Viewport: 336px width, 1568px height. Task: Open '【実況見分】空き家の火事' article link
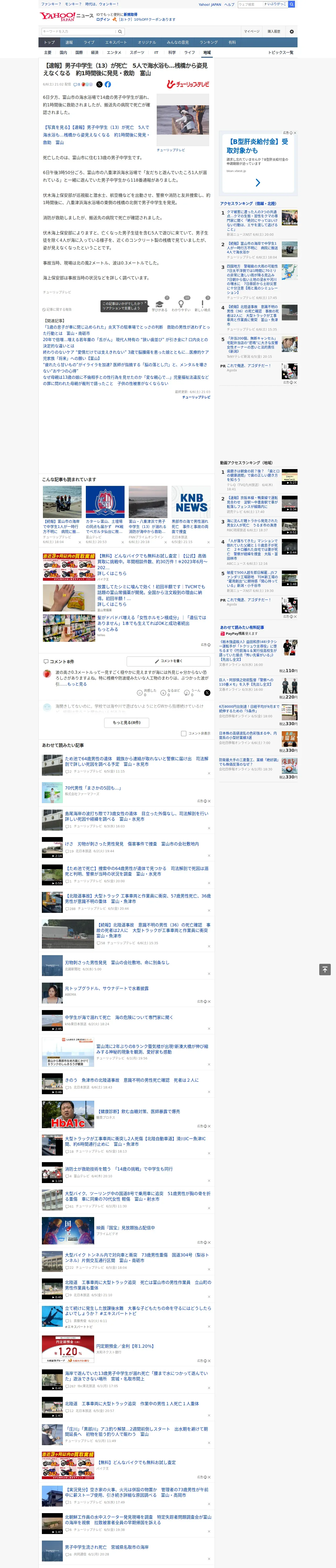click(137, 1492)
